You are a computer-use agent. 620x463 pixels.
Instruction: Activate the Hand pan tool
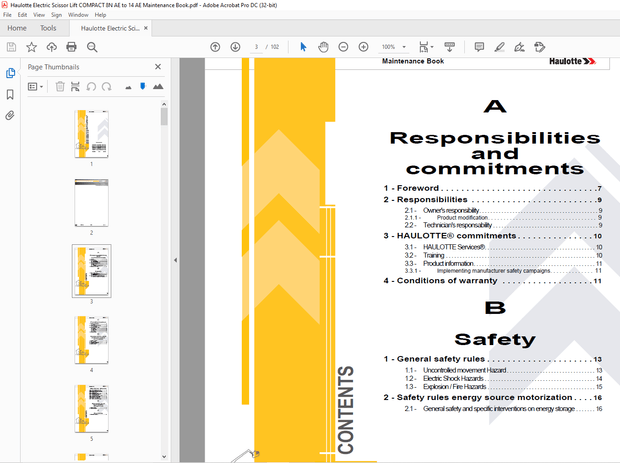coord(323,47)
